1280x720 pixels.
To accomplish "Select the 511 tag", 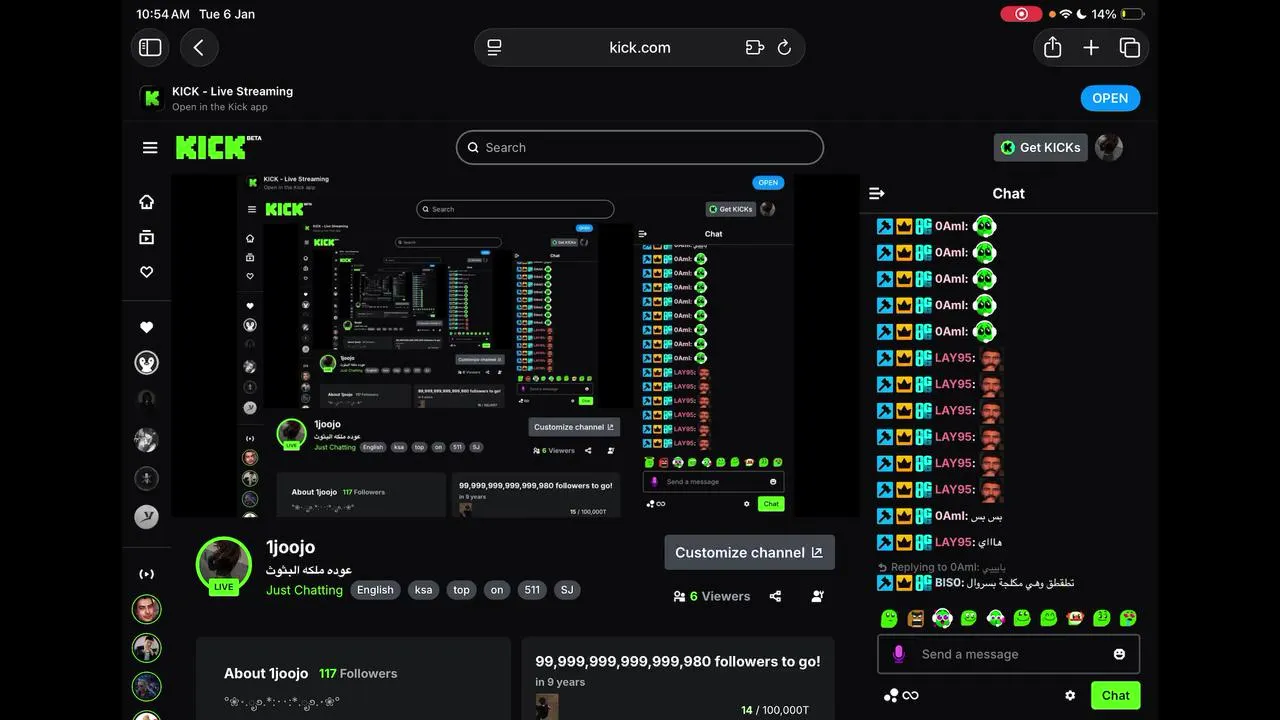I will (532, 590).
